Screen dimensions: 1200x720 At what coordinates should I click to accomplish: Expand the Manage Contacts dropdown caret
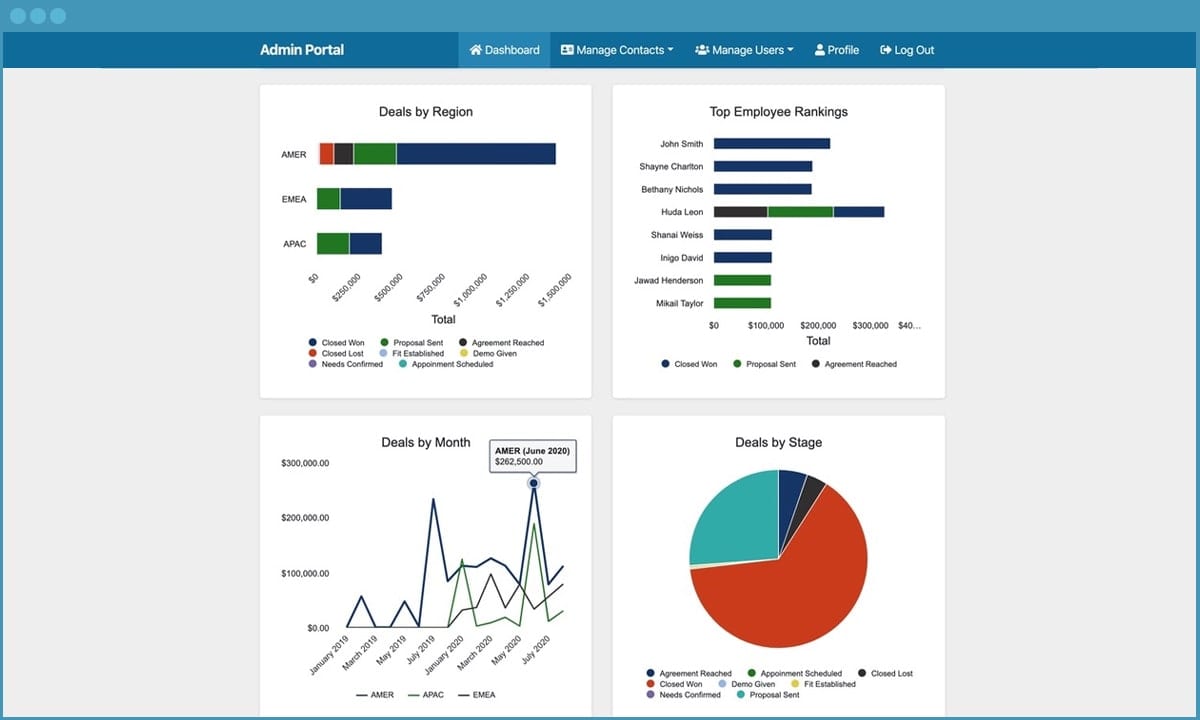click(x=670, y=50)
